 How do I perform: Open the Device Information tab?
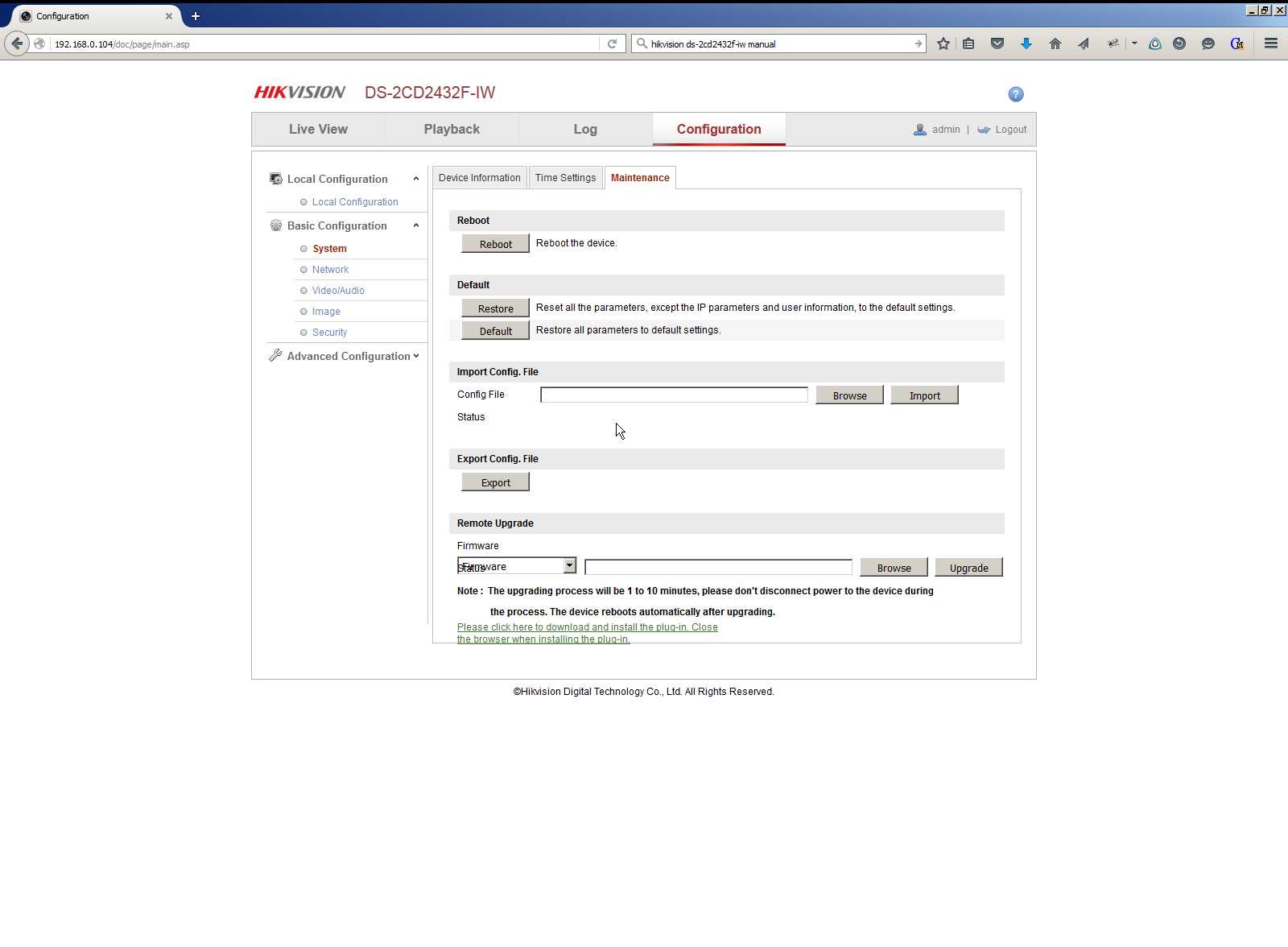click(x=480, y=178)
